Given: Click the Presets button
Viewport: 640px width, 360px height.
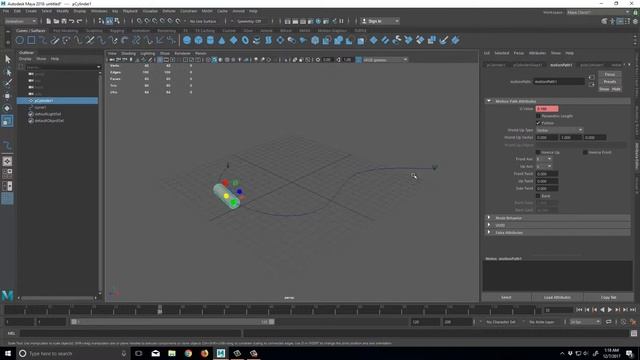Looking at the screenshot, I should pyautogui.click(x=610, y=82).
